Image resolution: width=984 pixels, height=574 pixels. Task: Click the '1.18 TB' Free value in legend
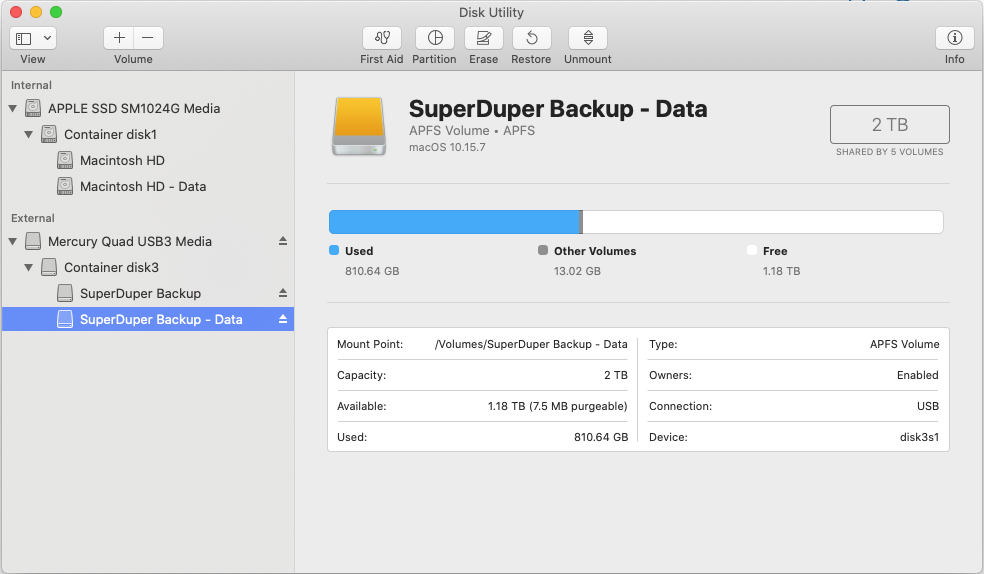click(x=781, y=271)
